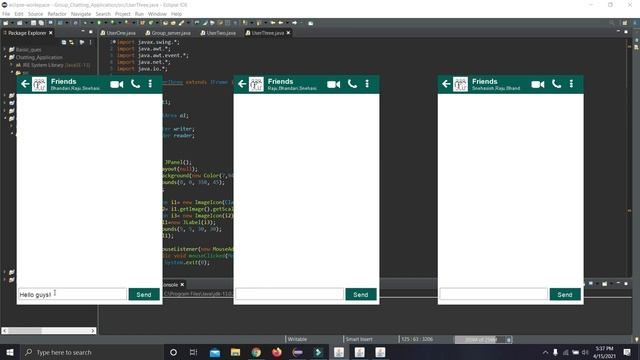Collapse all in Package Explorer
Viewport: 640px width, 360px height.
tap(64, 42)
